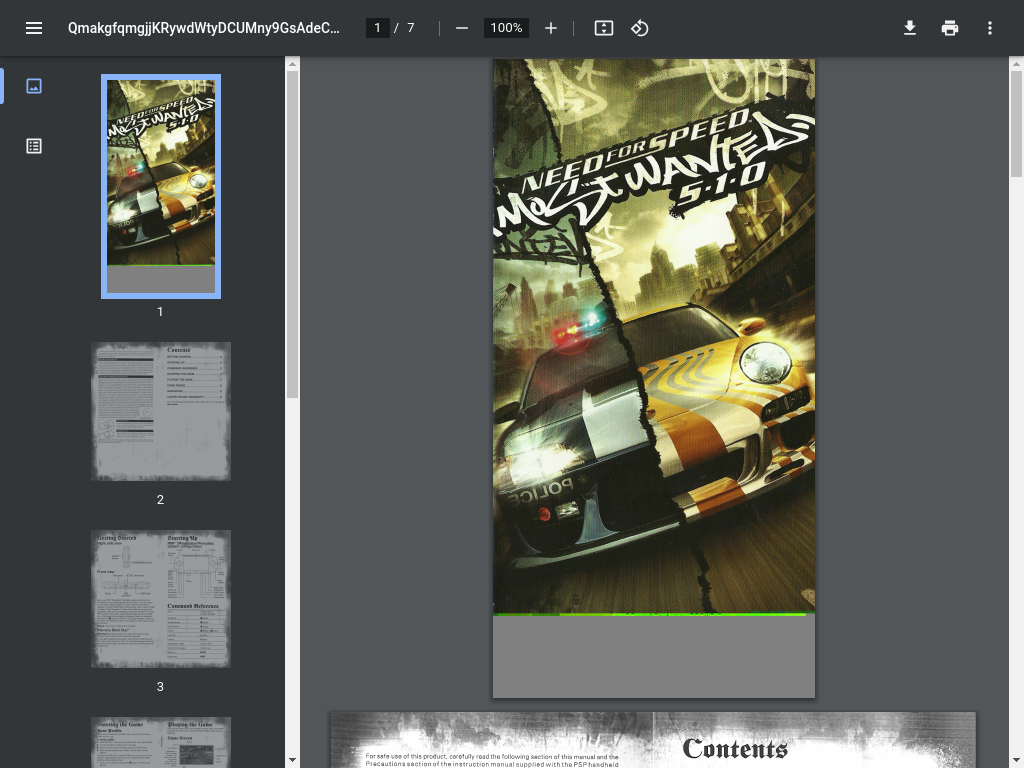Toggle the sidebar with the hamburger menu icon
The image size is (1024, 768).
point(34,28)
